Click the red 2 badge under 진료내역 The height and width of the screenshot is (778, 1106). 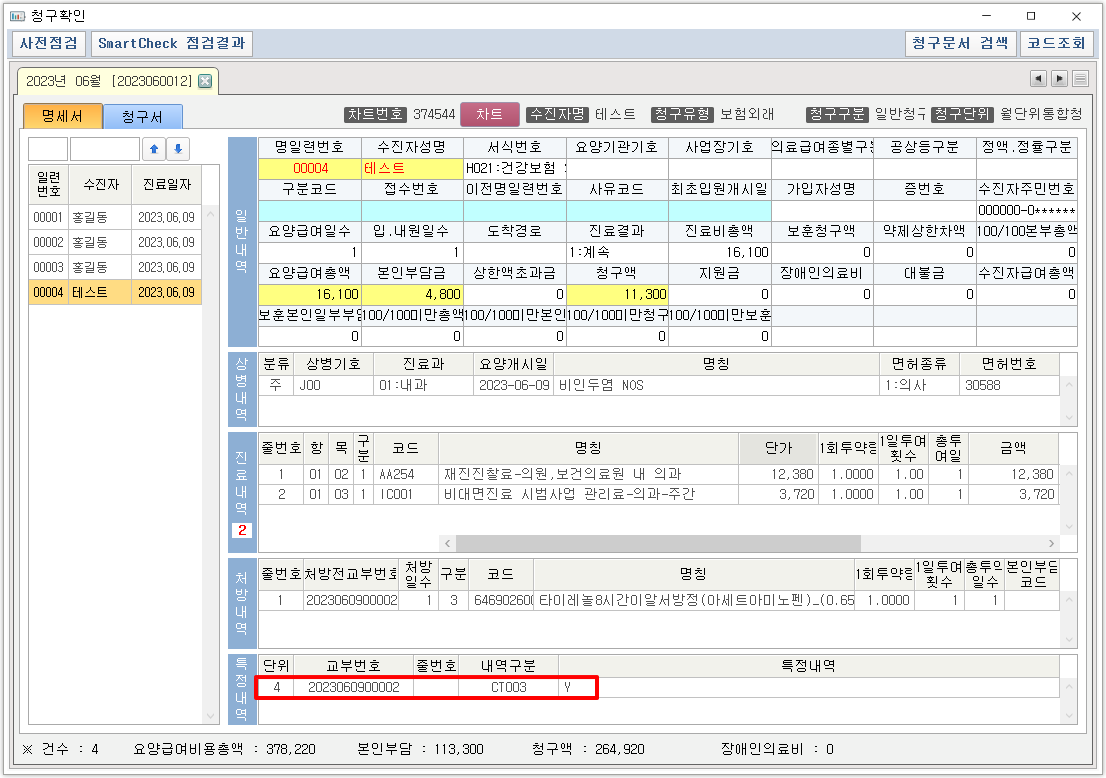coord(242,530)
